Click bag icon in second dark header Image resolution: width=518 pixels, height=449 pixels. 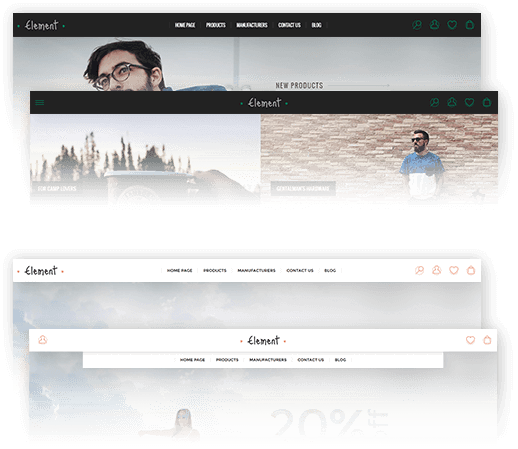click(x=487, y=102)
